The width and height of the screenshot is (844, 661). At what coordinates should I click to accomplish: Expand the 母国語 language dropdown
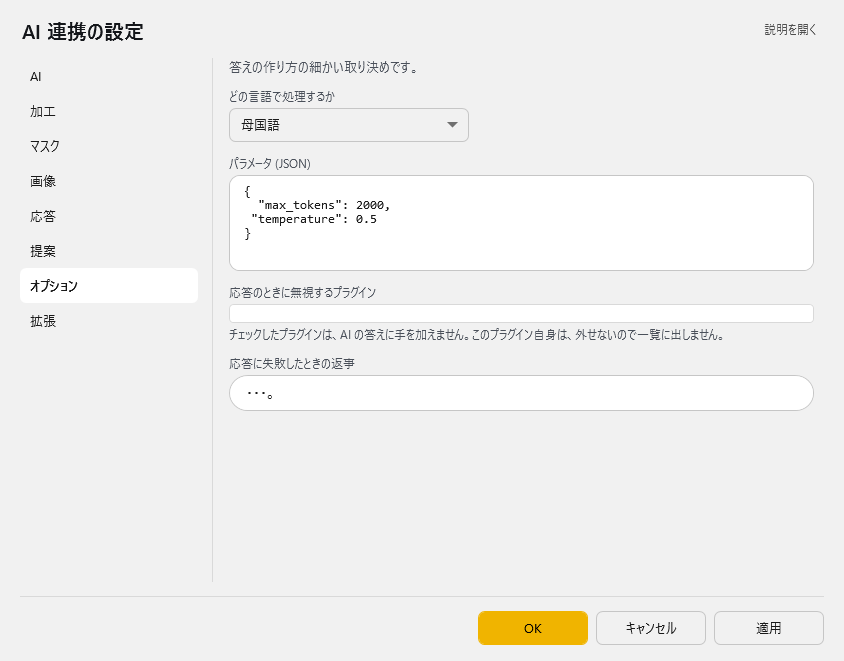pos(349,125)
